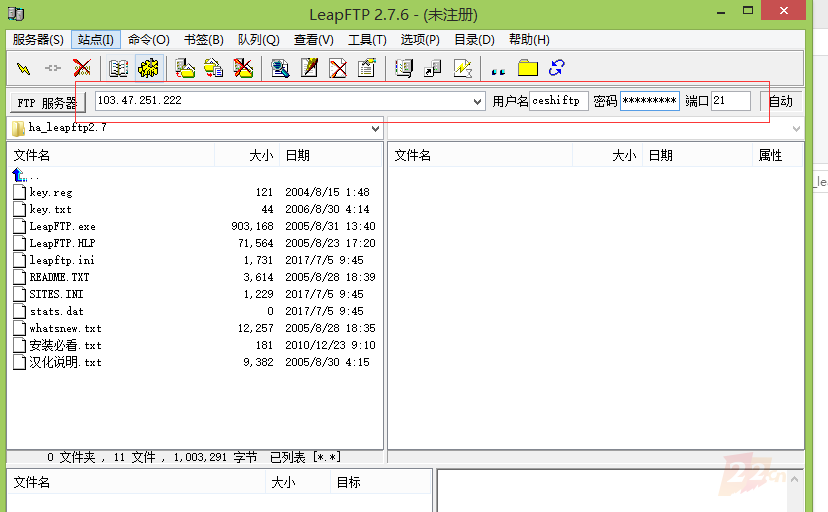Click the clipboard properties icon

(x=366, y=68)
